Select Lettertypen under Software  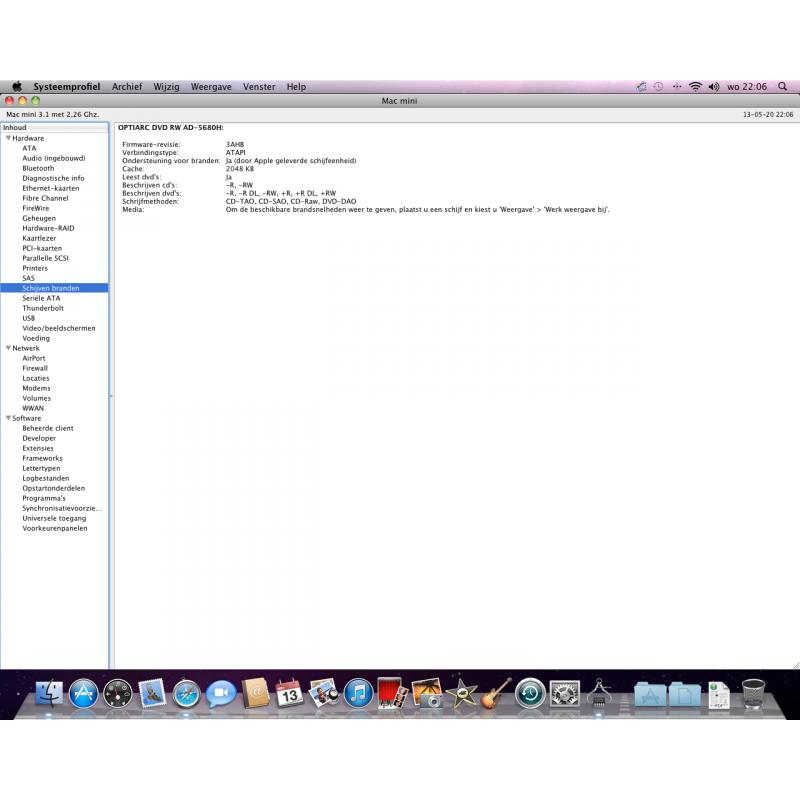41,468
